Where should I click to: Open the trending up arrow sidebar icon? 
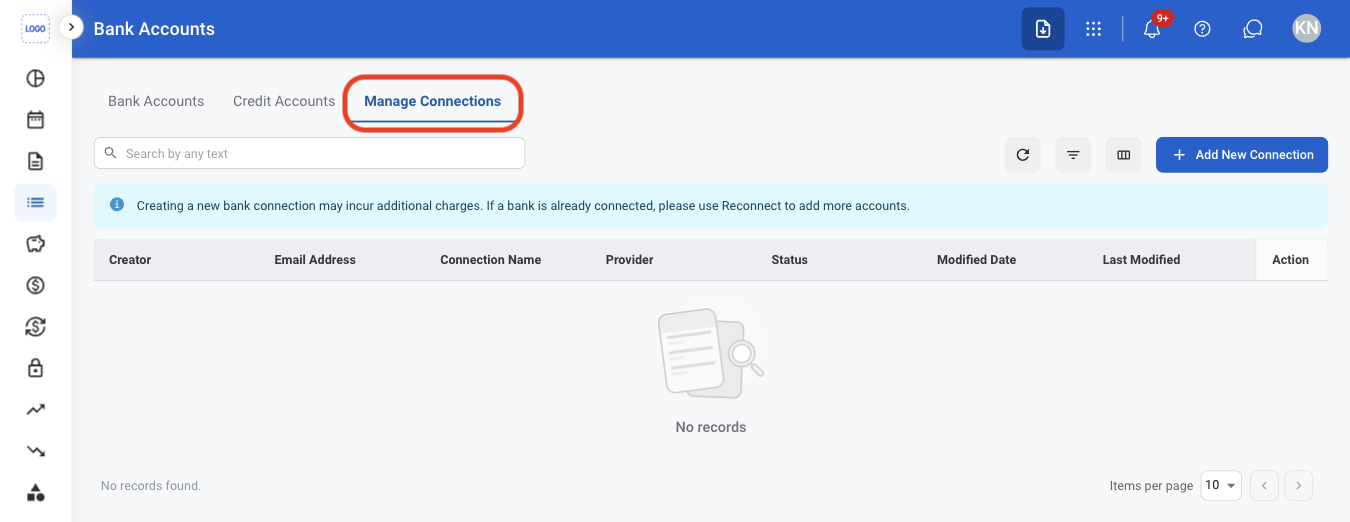click(x=35, y=409)
